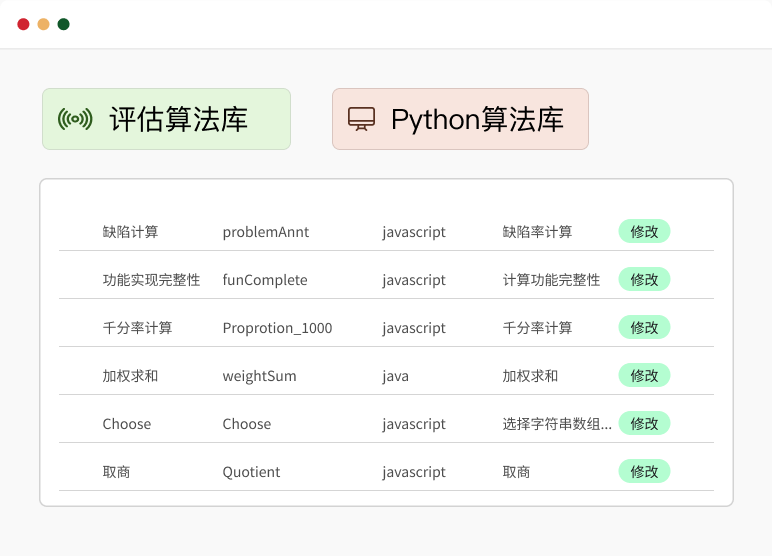
Task: Click 修改 in the Quotient row
Action: pyautogui.click(x=644, y=471)
